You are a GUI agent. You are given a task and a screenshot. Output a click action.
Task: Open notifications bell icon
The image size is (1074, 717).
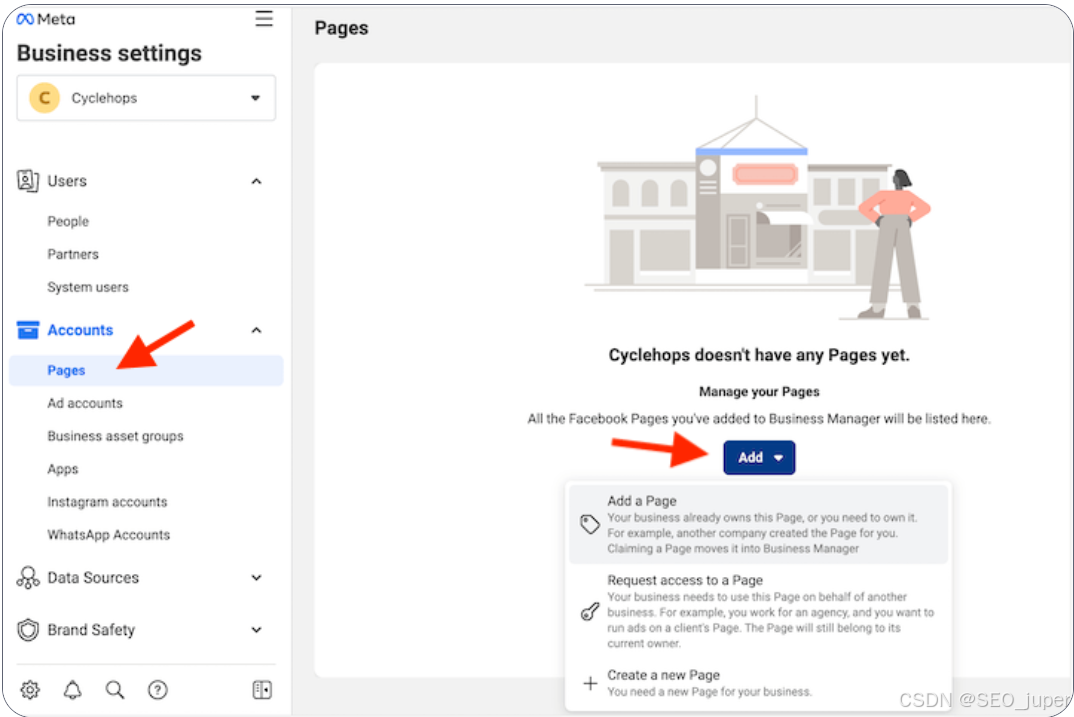tap(73, 690)
